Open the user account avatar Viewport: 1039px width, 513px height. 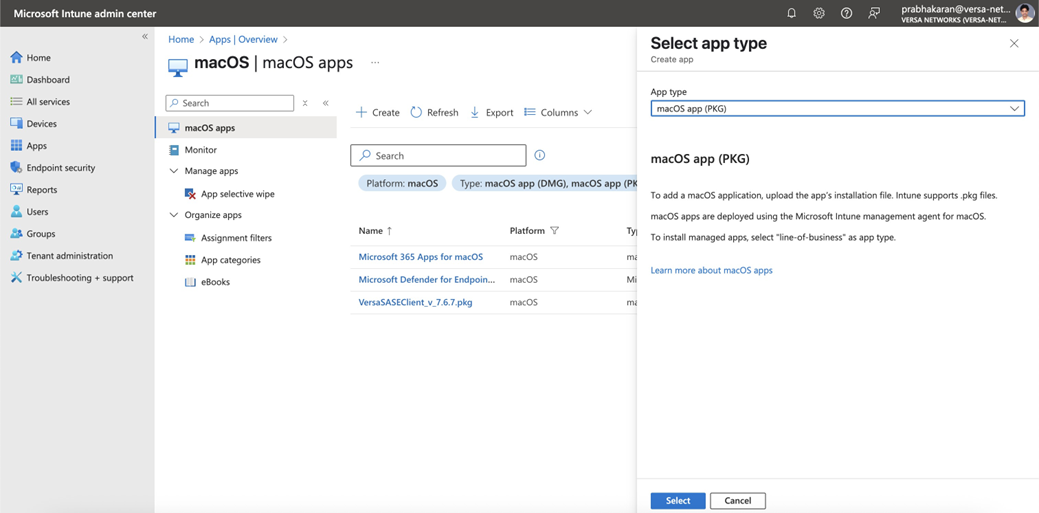coord(1024,13)
